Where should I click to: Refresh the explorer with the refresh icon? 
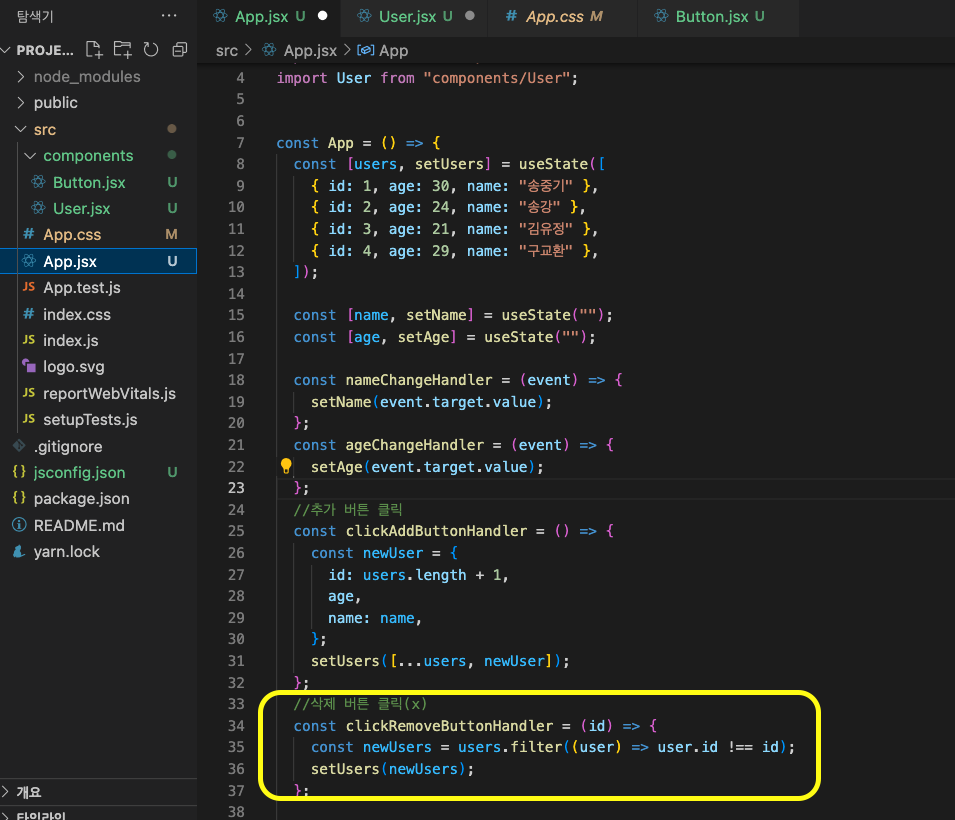click(x=150, y=49)
